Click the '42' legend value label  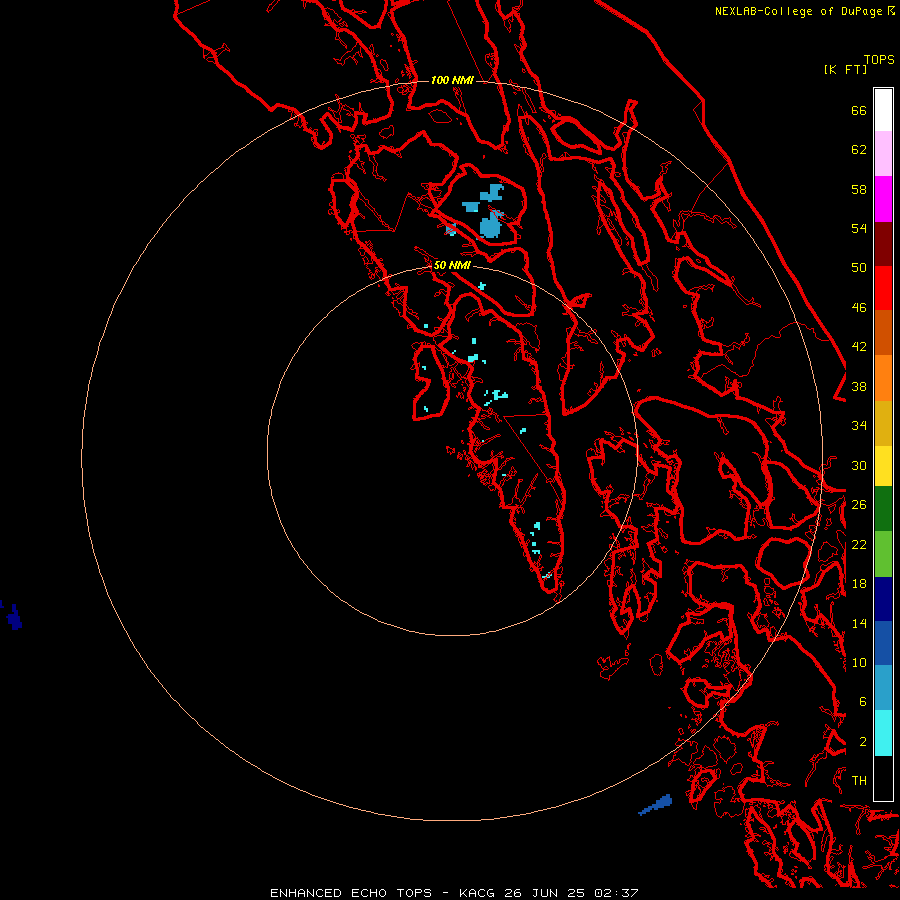pos(859,347)
